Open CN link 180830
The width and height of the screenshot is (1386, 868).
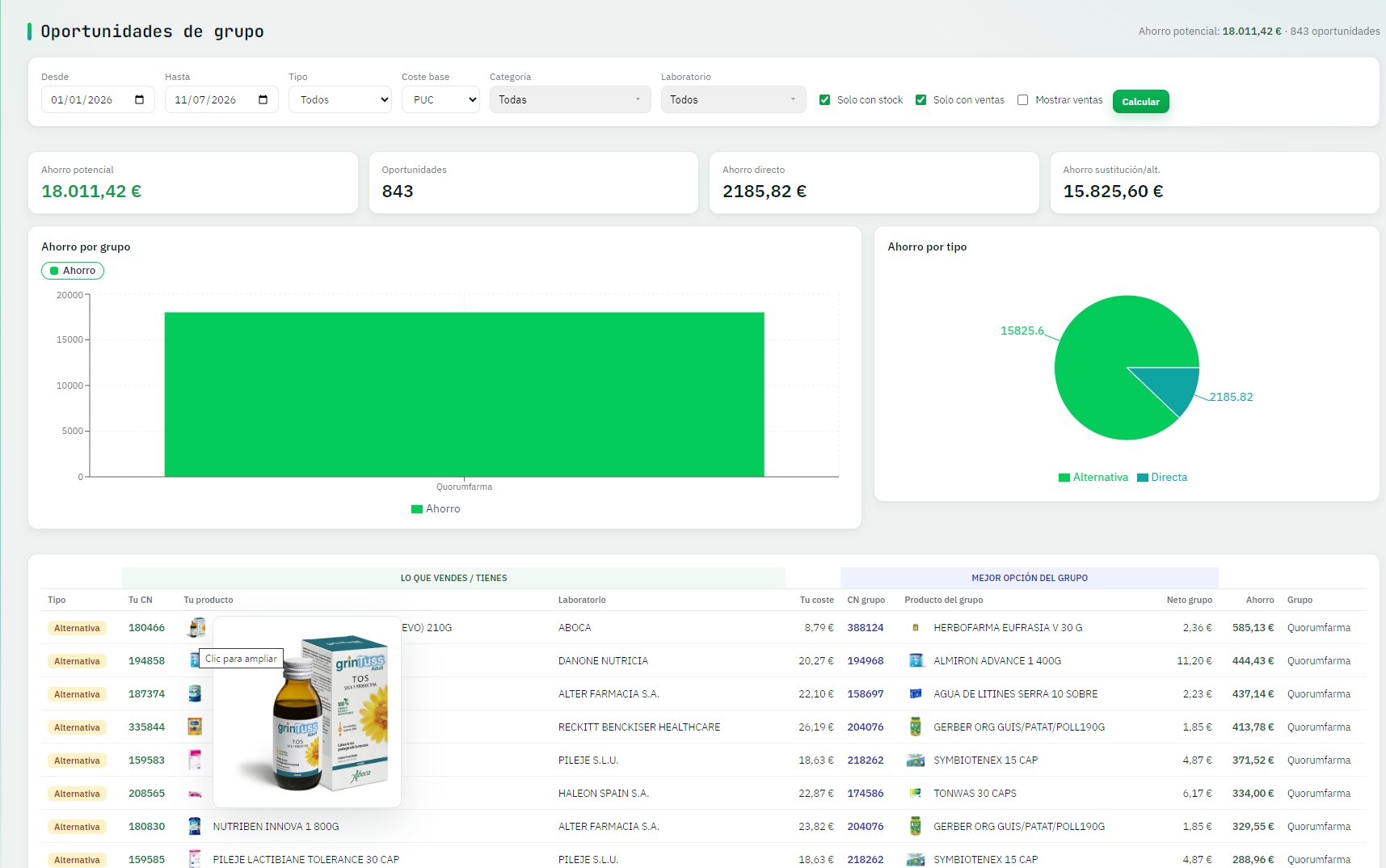click(146, 827)
